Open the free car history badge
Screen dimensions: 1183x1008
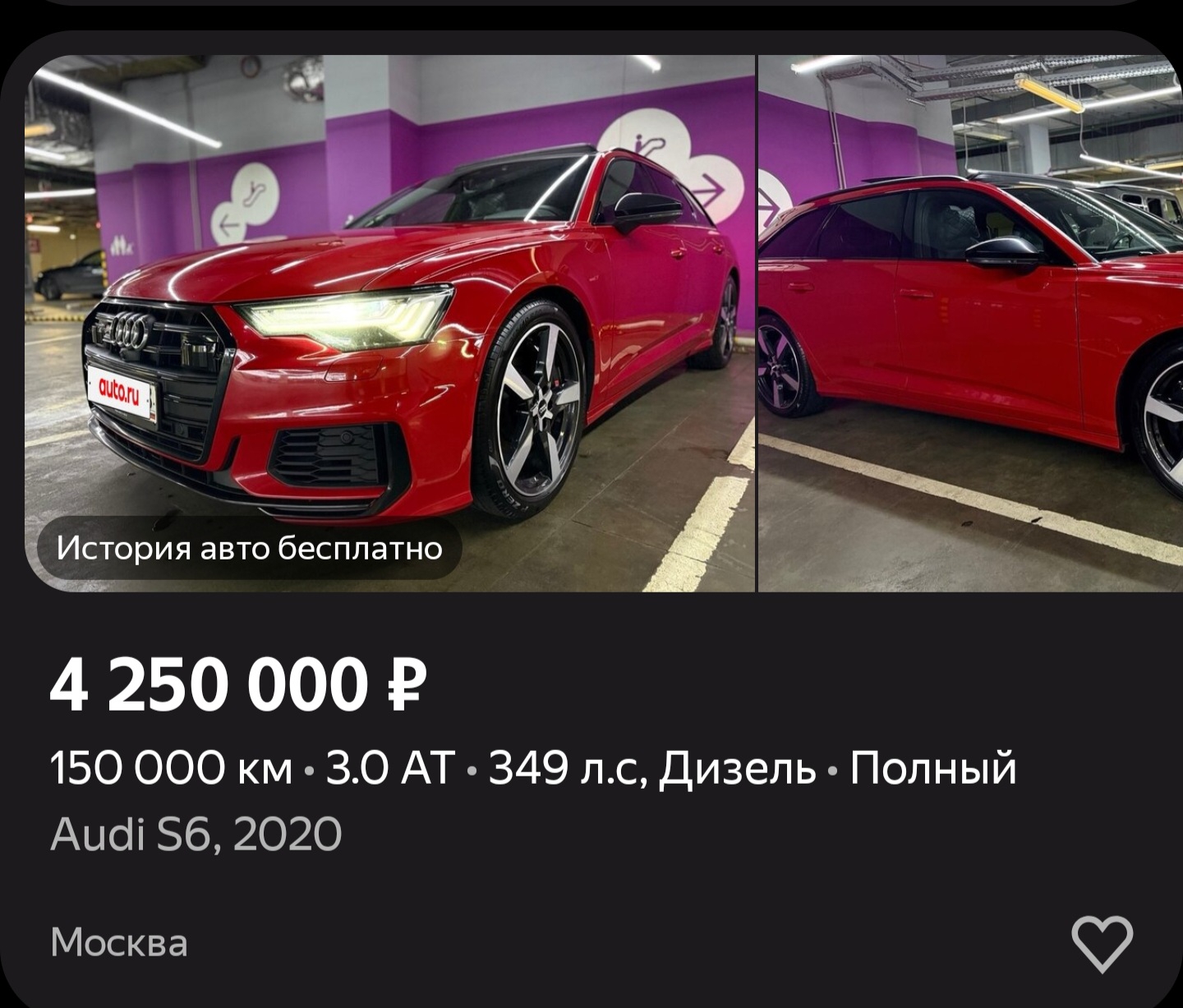tap(250, 548)
